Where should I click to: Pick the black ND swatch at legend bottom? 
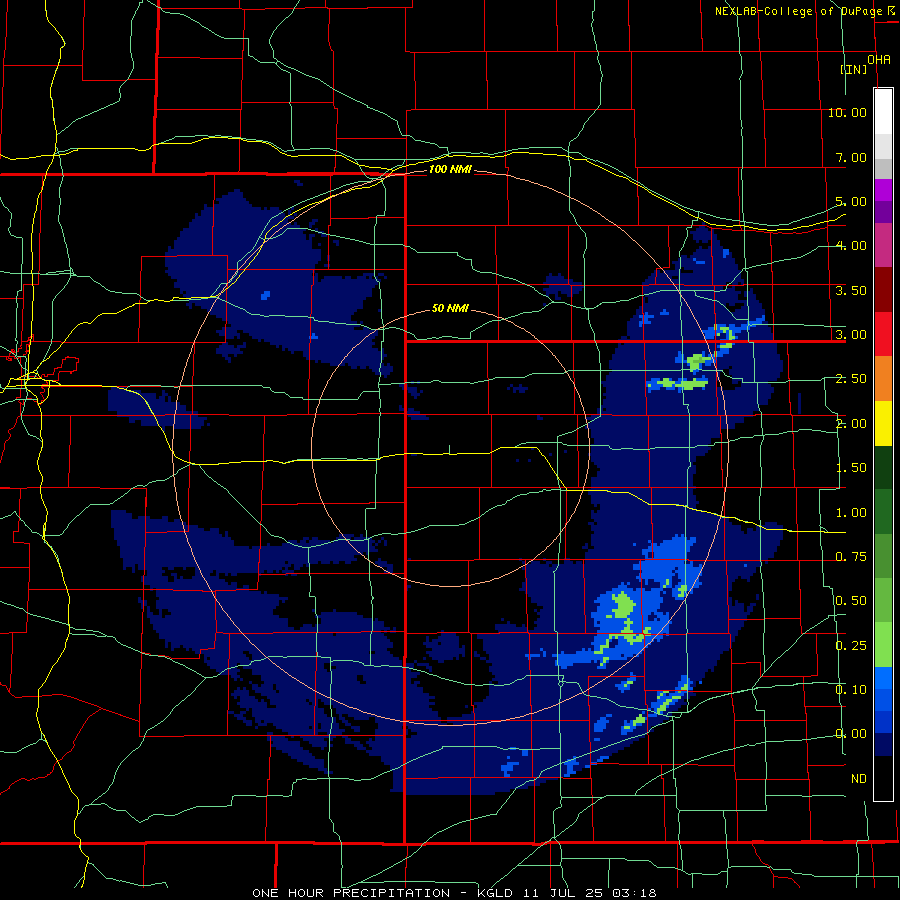pyautogui.click(x=883, y=778)
